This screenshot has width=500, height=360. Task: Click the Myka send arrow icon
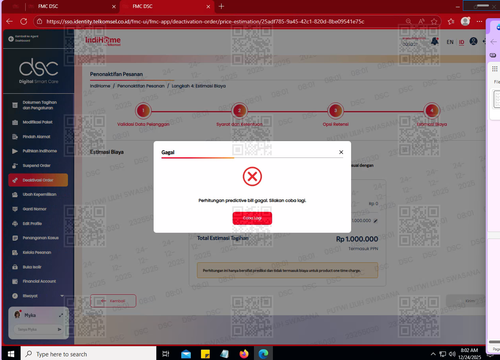coord(59,329)
